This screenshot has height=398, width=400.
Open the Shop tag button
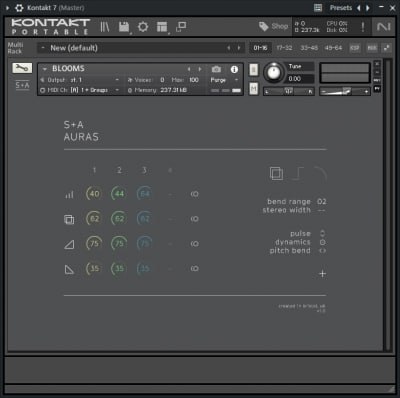point(273,26)
